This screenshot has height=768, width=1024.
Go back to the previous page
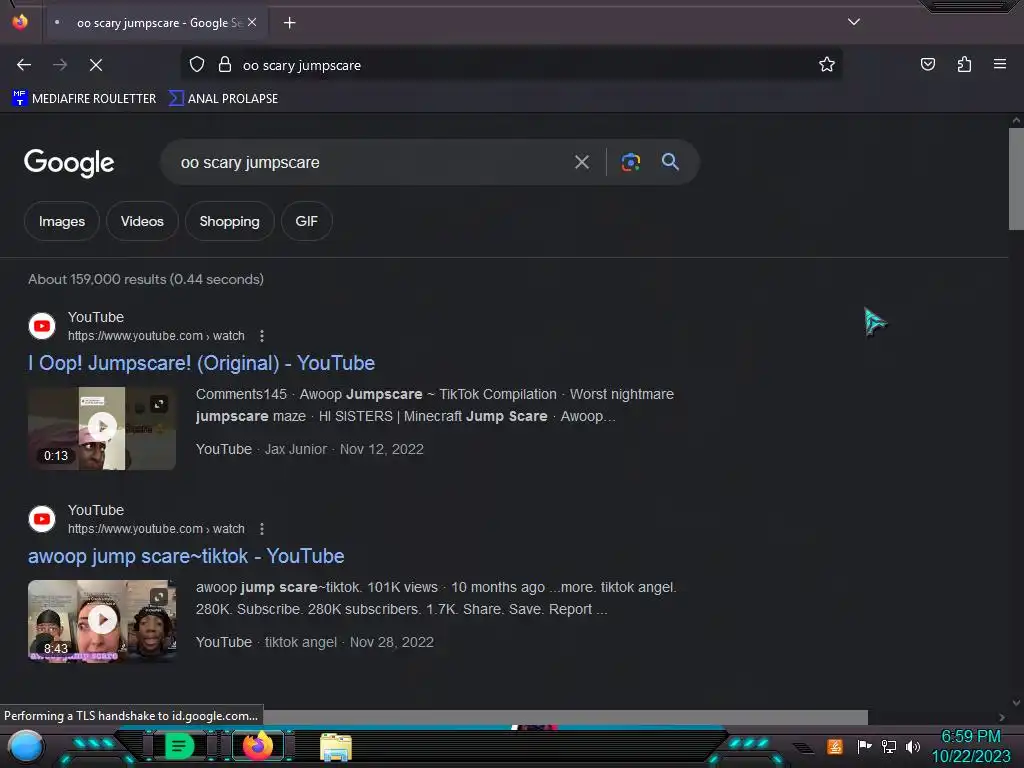24,65
